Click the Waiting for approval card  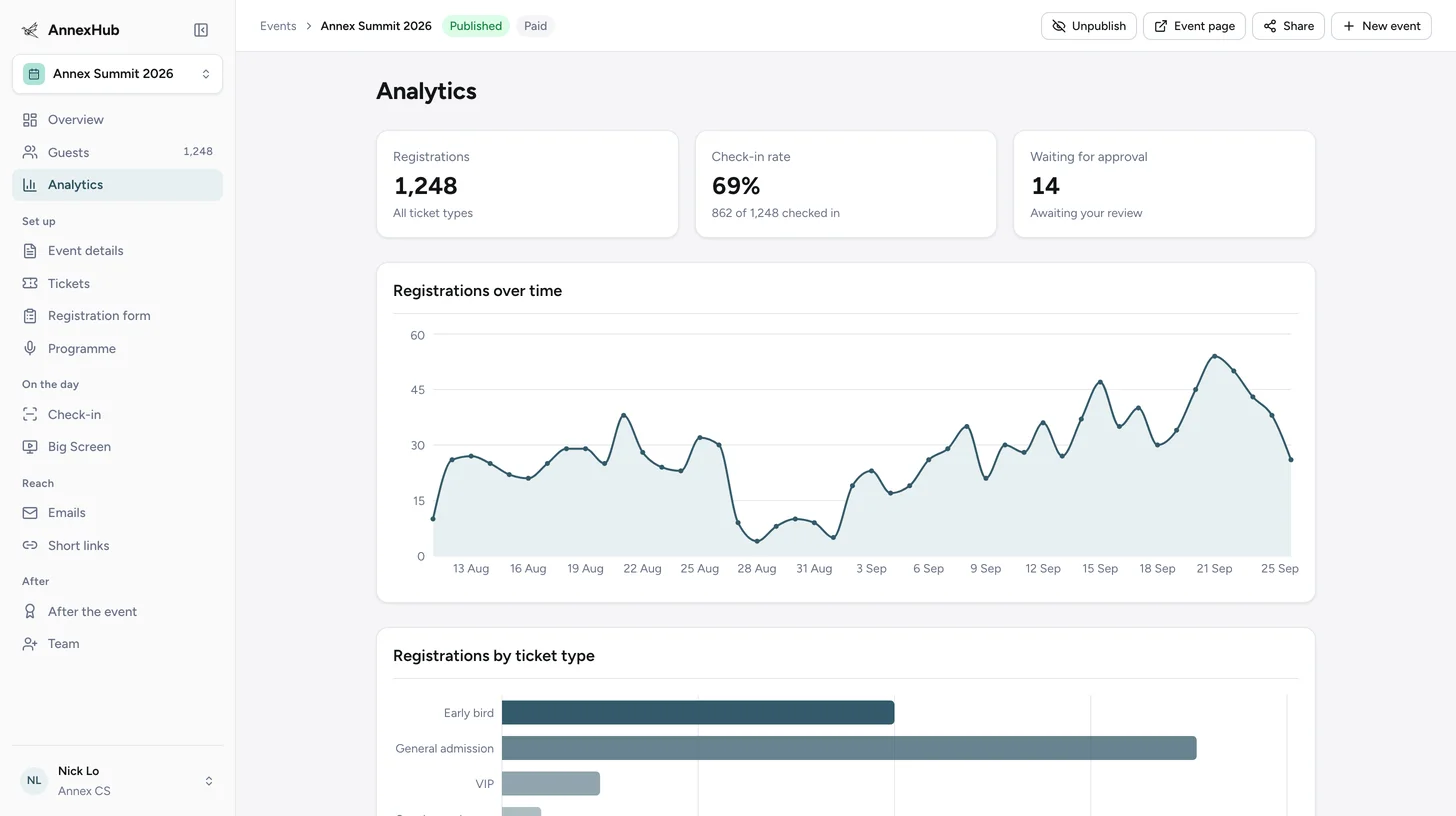[1164, 184]
